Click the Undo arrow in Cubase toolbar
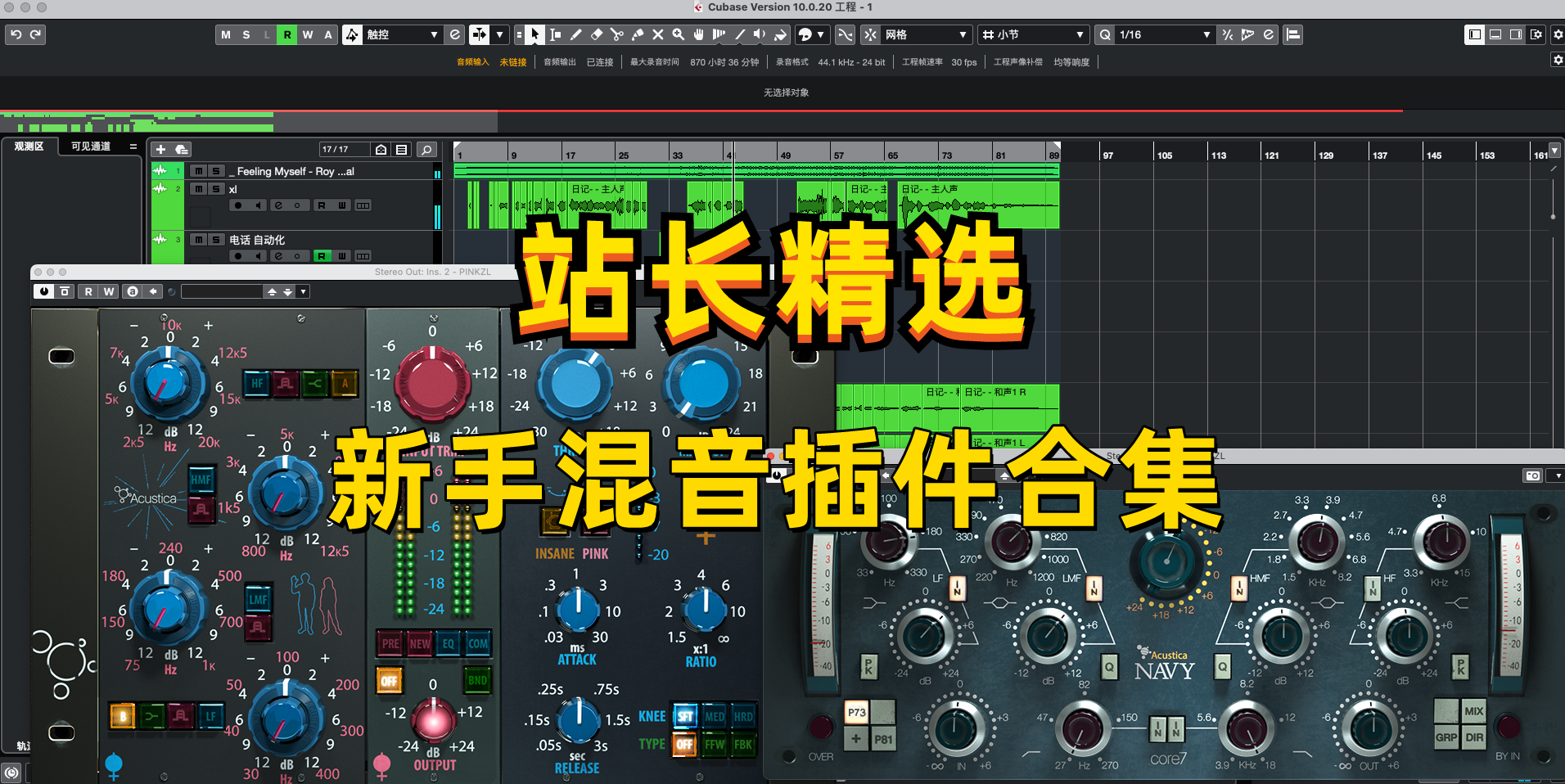Screen dimensions: 1565x784 tap(16, 34)
